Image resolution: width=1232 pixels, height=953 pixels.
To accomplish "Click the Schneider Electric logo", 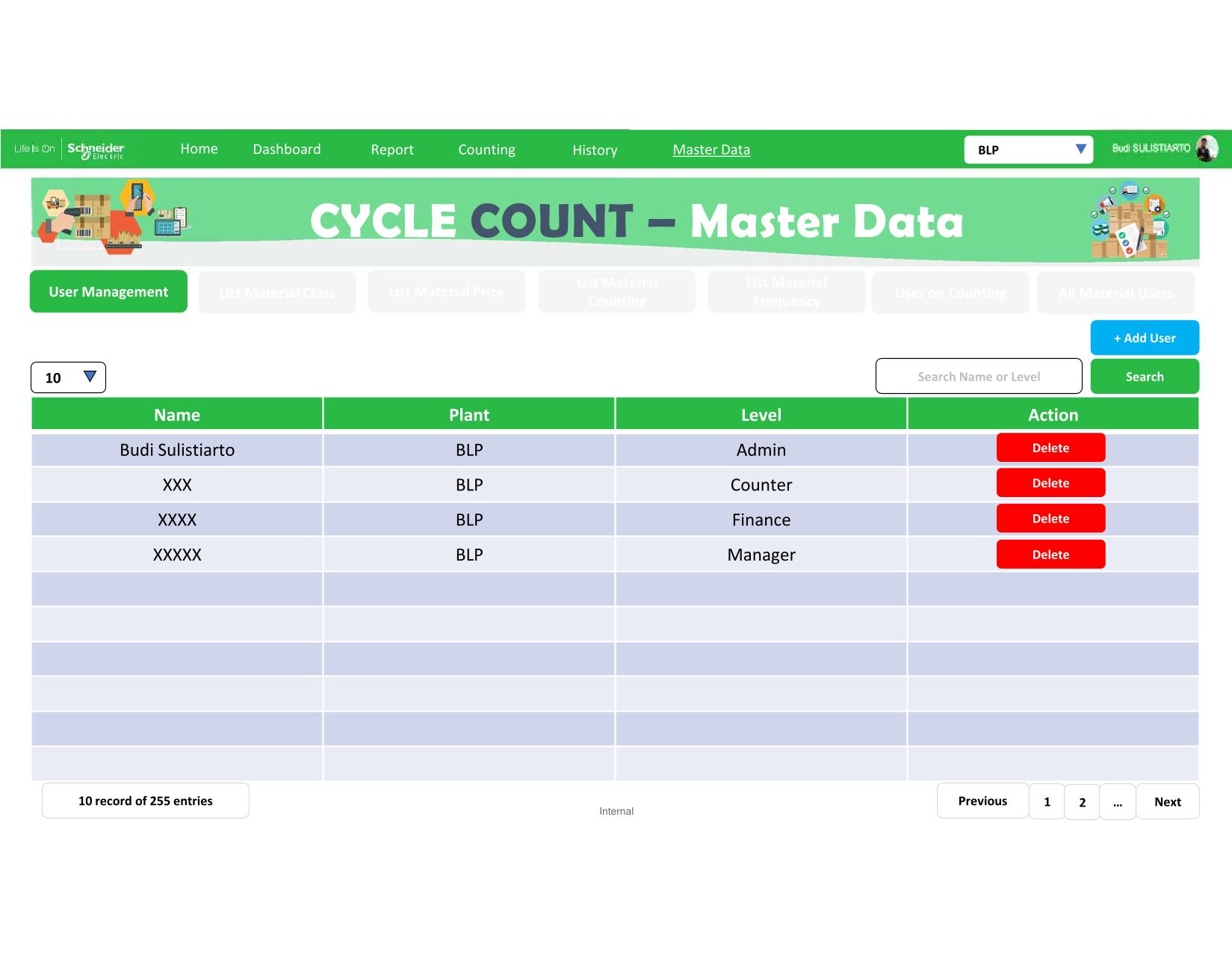I will pos(96,149).
